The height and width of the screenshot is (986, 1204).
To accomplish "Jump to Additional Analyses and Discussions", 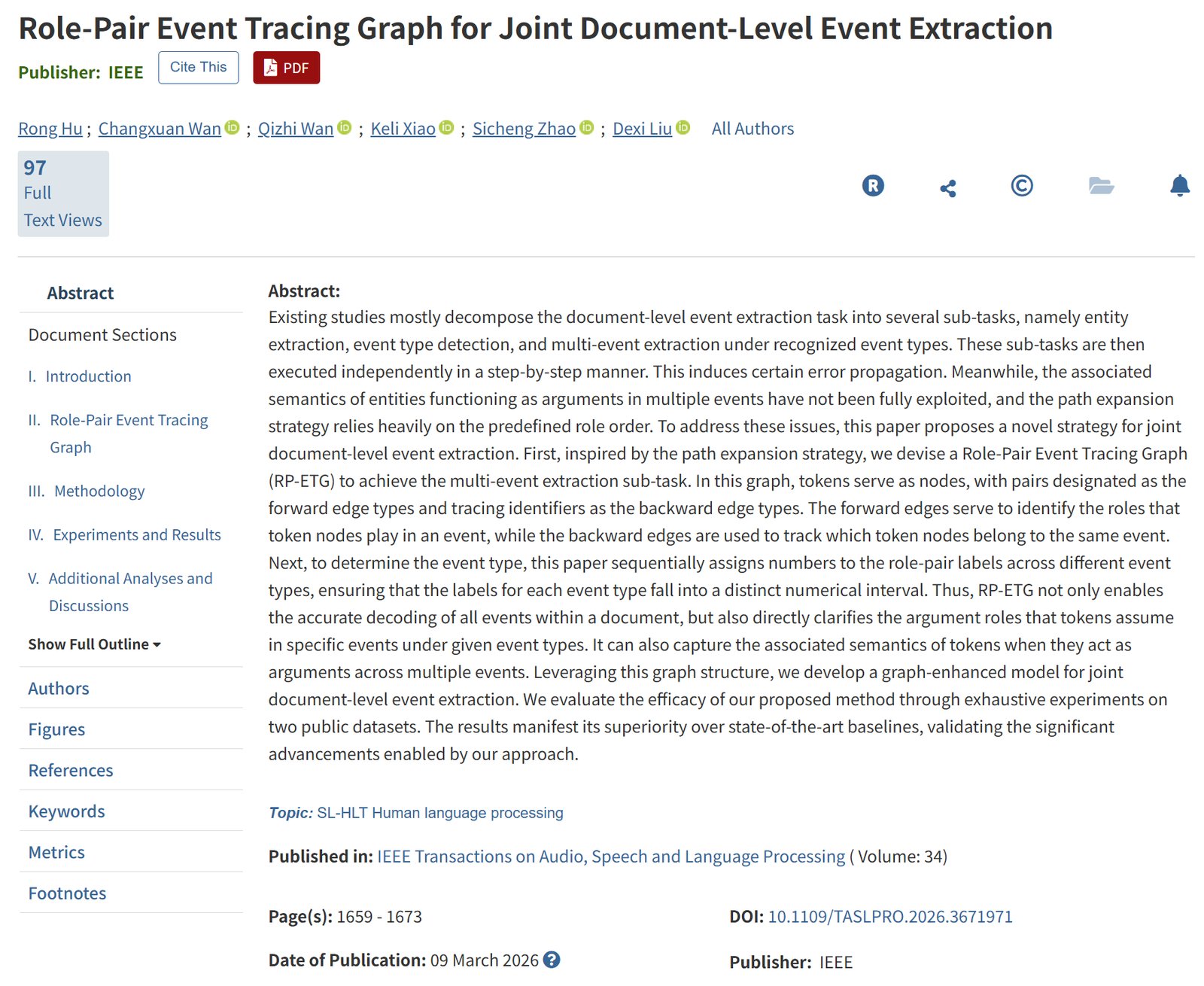I will (120, 592).
